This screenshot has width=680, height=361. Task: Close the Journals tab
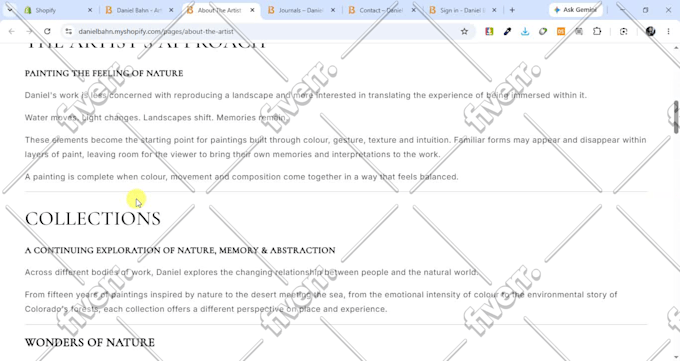[333, 10]
